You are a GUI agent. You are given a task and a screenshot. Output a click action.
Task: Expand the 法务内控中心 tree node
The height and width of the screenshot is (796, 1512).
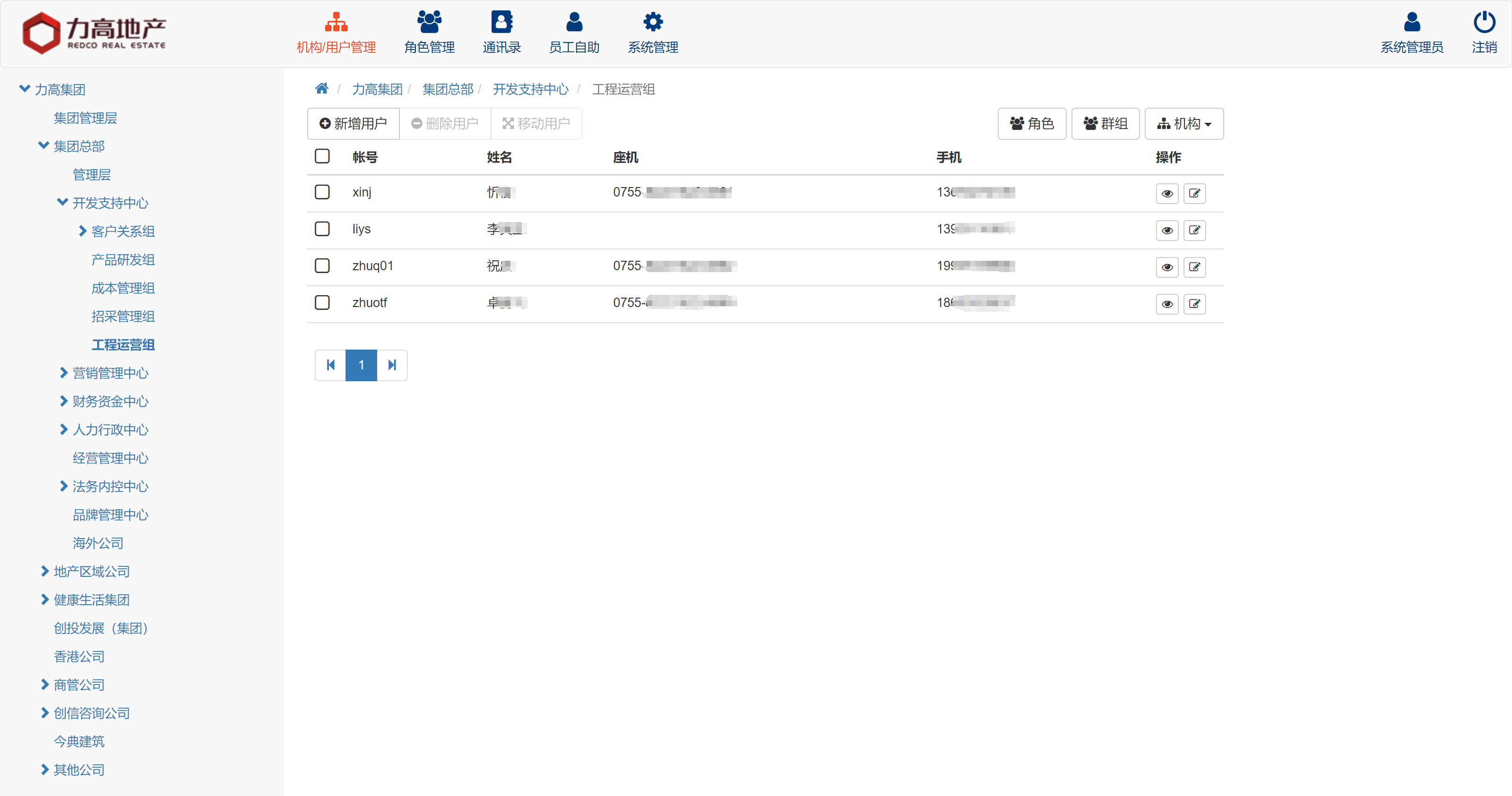[63, 486]
